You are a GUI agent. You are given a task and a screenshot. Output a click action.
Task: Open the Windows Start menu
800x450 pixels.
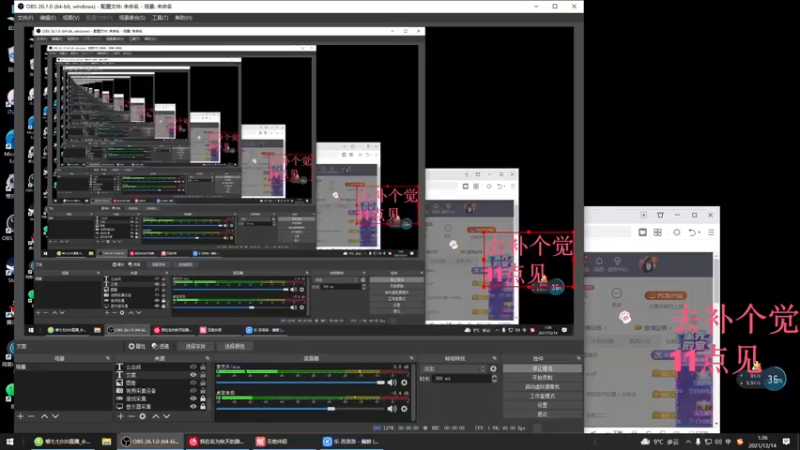pos(10,441)
